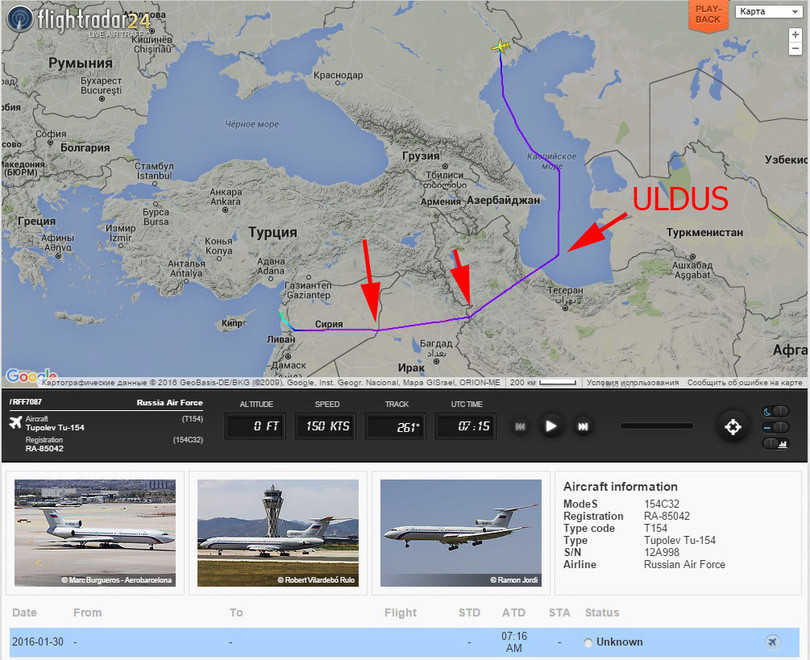Image resolution: width=810 pixels, height=660 pixels.
Task: Click plane icon in the flight history row
Action: (772, 642)
